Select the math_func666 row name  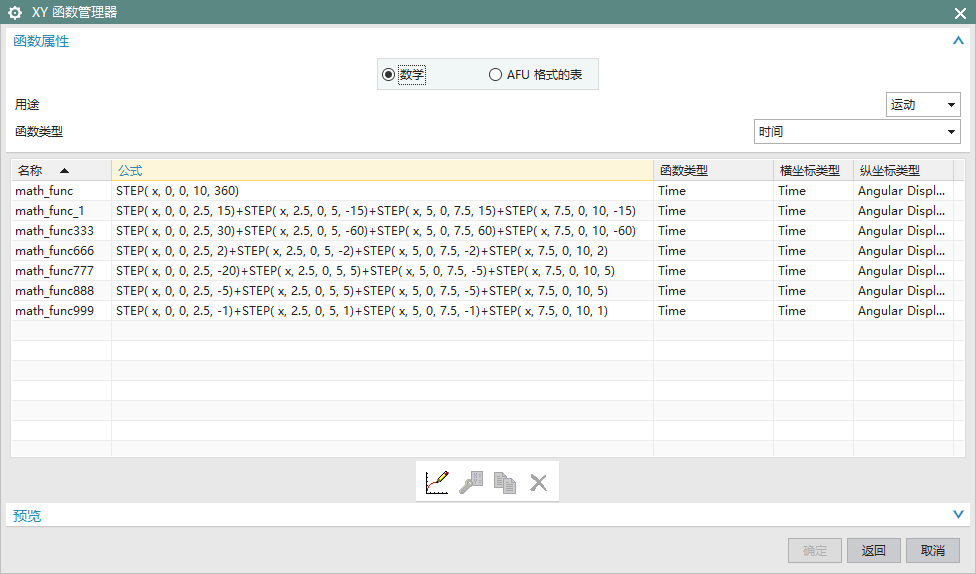[x=54, y=251]
